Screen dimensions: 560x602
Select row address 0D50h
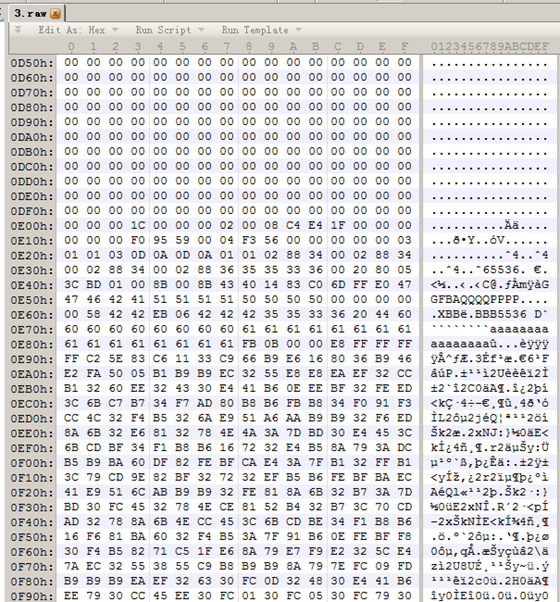tap(32, 63)
